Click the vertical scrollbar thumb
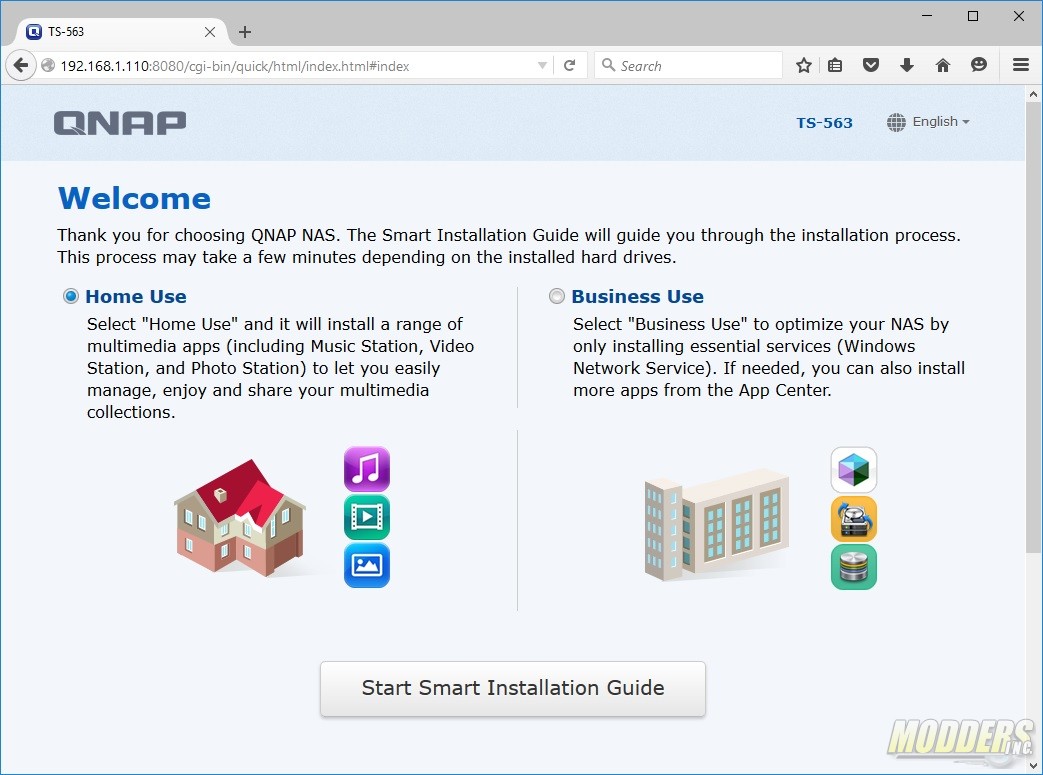The height and width of the screenshot is (775, 1043). [1033, 327]
